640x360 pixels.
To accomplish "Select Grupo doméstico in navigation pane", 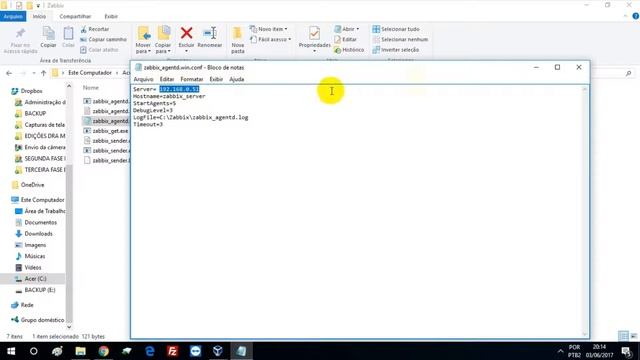I will tap(38, 320).
